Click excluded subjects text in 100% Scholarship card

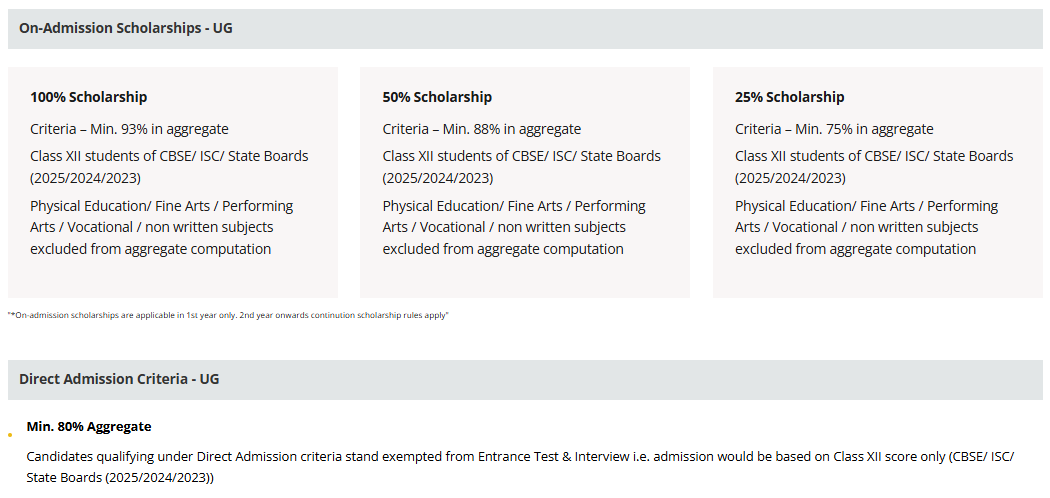pos(162,227)
